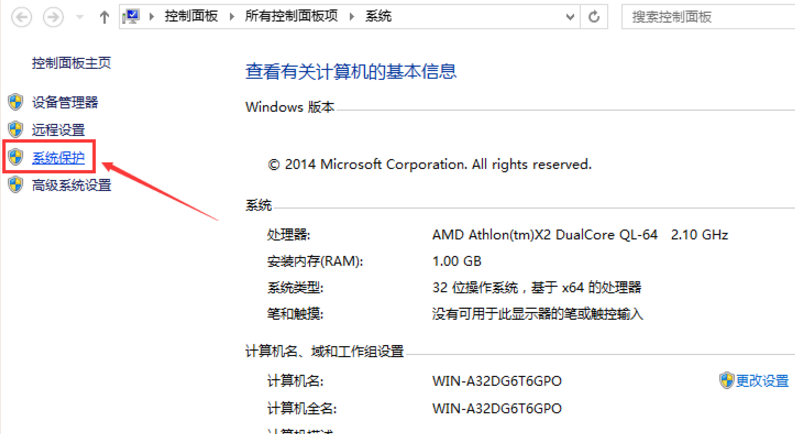Click the shield icon beside 设备管理器
795x434 pixels.
[x=15, y=102]
